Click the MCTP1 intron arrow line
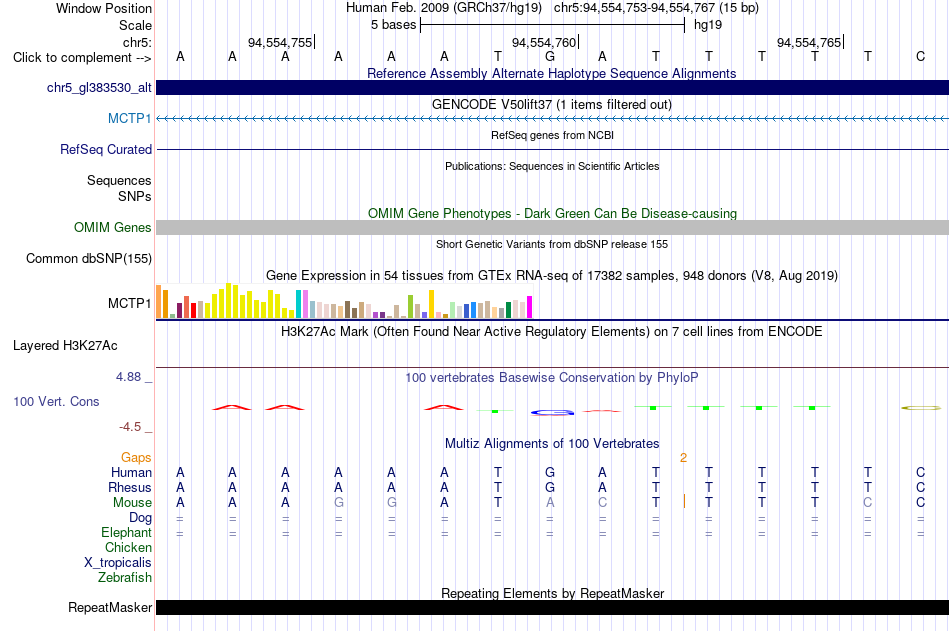Screen dimensions: 950x631 pos(552,119)
